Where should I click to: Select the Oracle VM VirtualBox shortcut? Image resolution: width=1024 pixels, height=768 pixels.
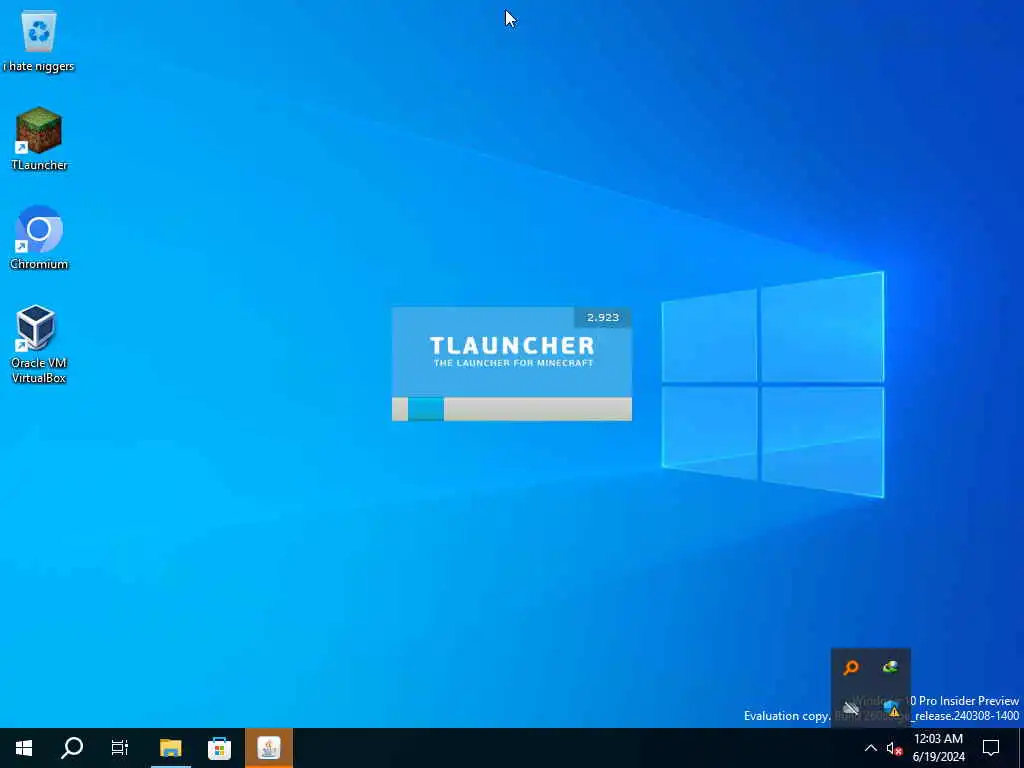39,344
